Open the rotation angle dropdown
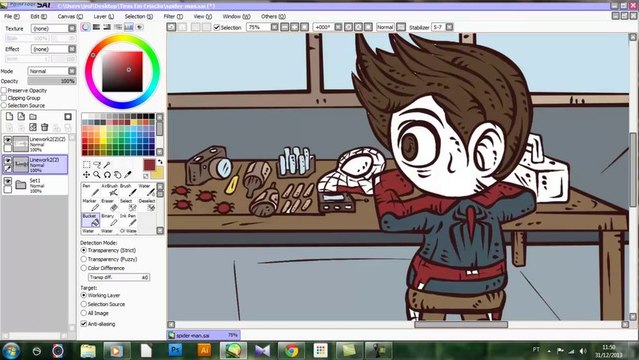The image size is (639, 360). (x=338, y=27)
